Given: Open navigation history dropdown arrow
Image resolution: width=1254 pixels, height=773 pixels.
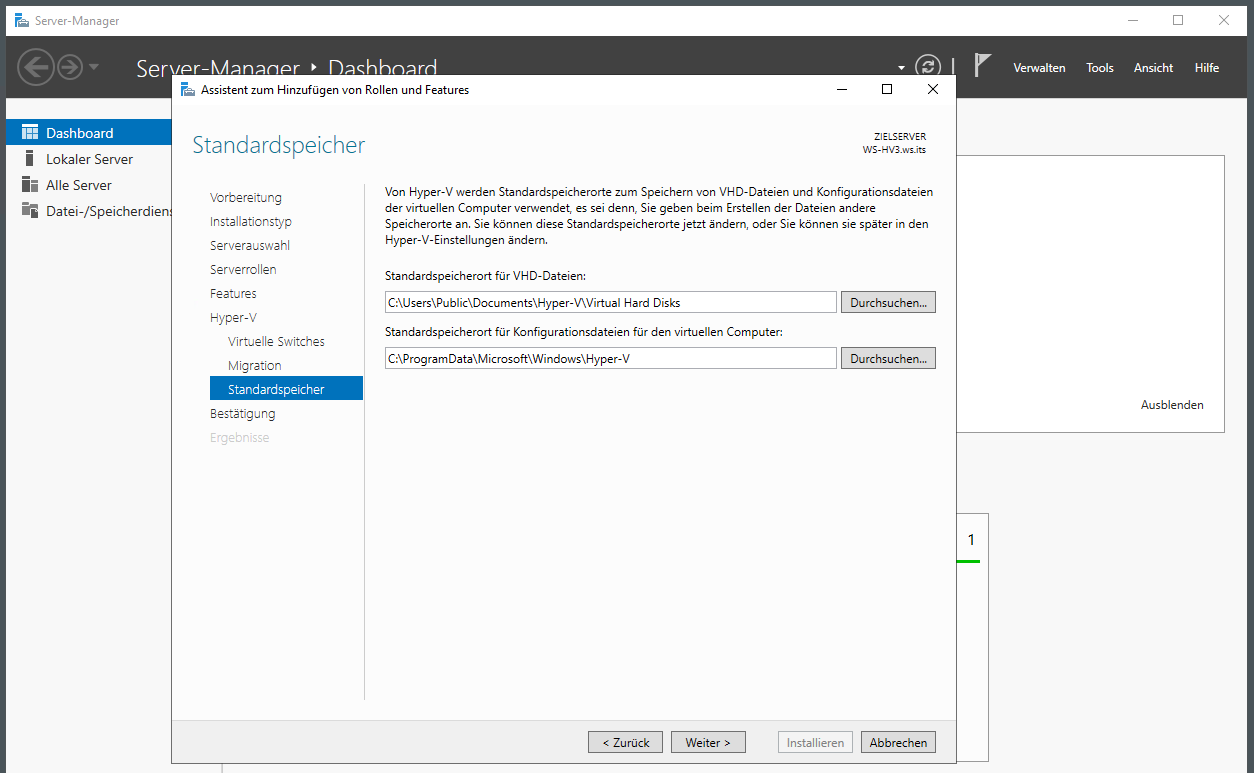Looking at the screenshot, I should [x=94, y=67].
